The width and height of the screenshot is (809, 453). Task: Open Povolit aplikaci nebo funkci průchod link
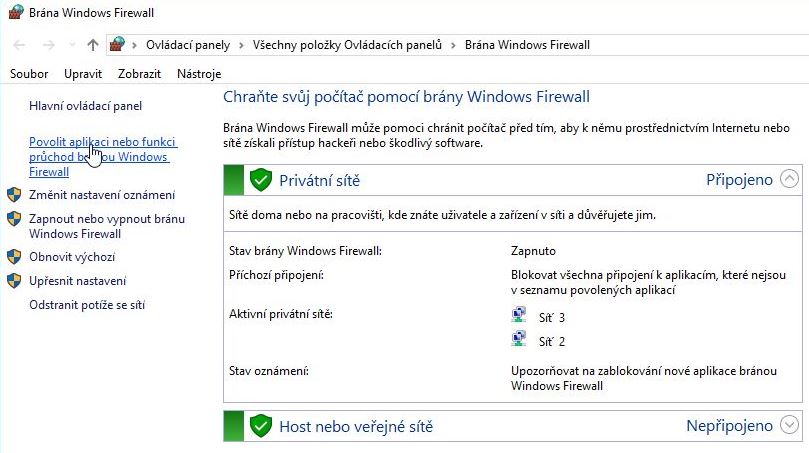(x=103, y=157)
